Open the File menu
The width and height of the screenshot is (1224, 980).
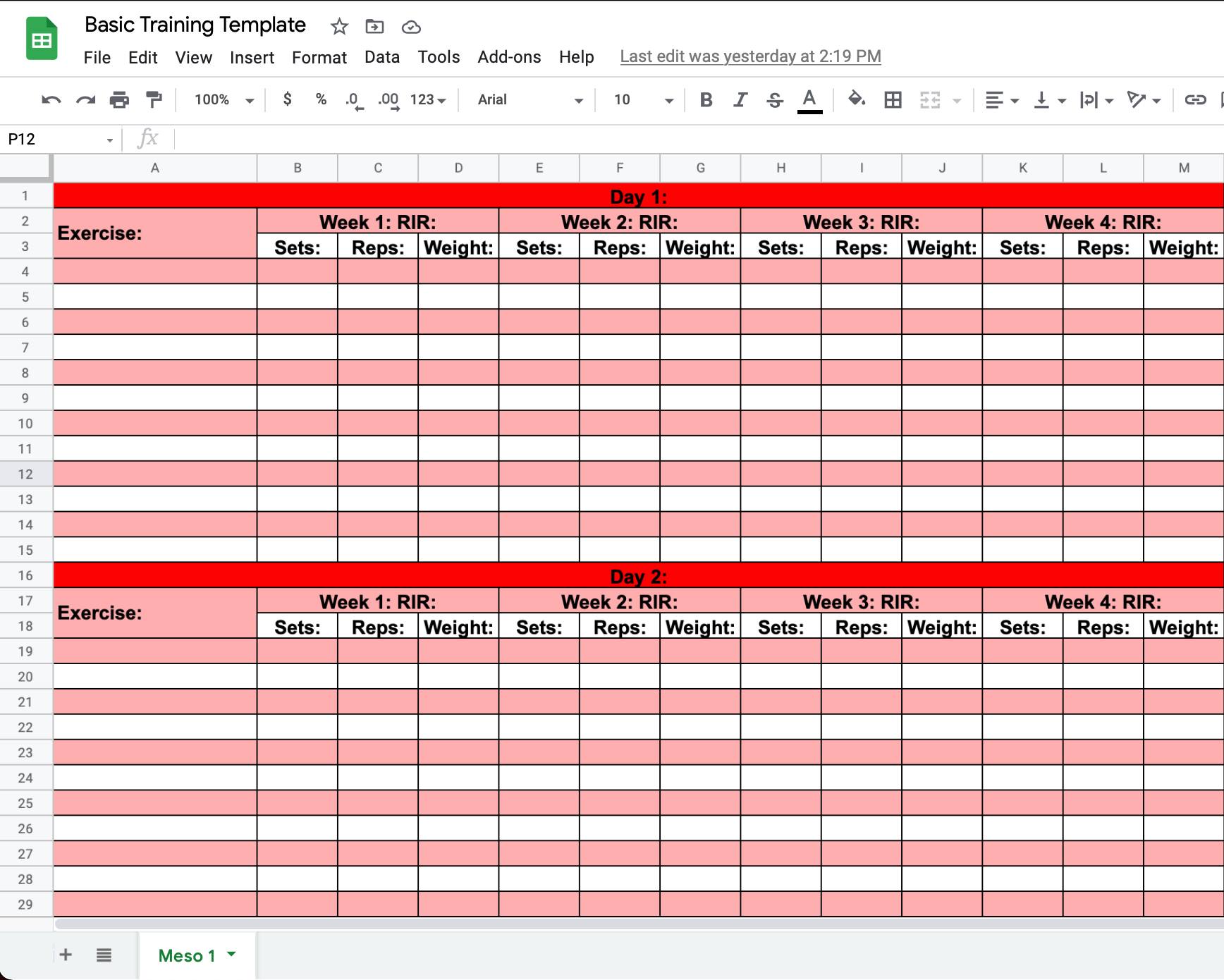tap(97, 57)
